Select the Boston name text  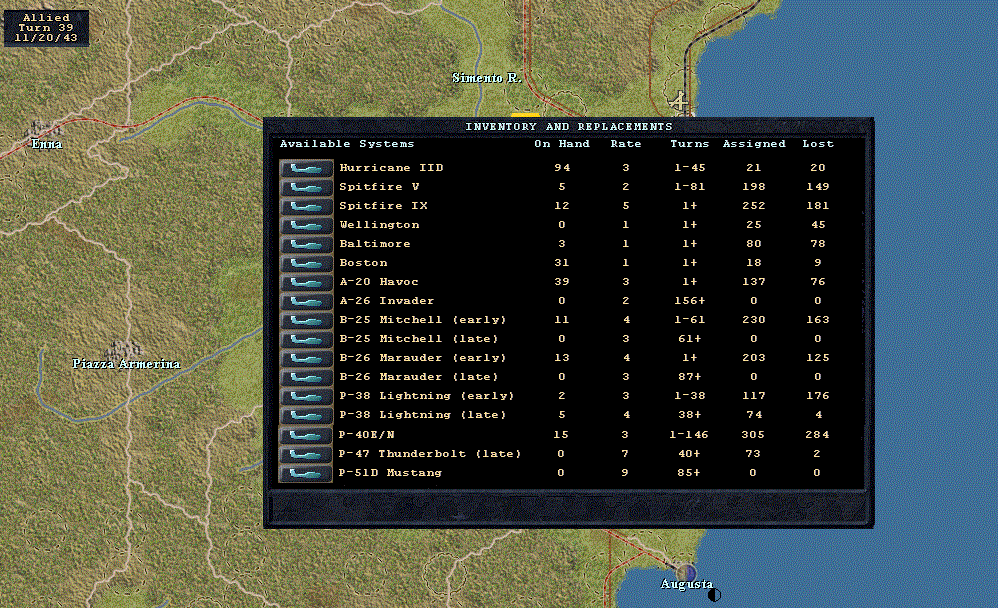click(363, 263)
